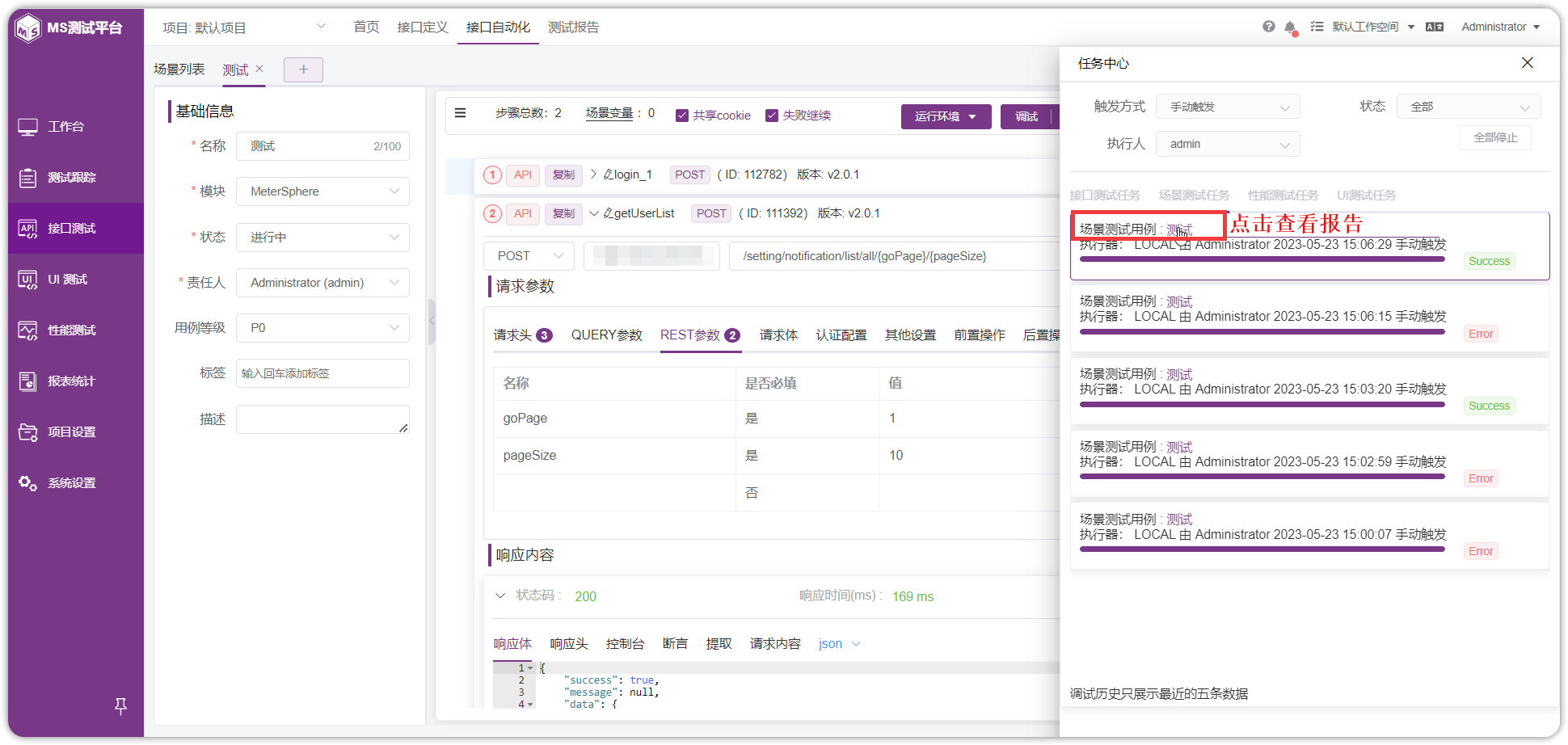
Task: Open the 工作台 workbench sidebar icon
Action: 28,127
